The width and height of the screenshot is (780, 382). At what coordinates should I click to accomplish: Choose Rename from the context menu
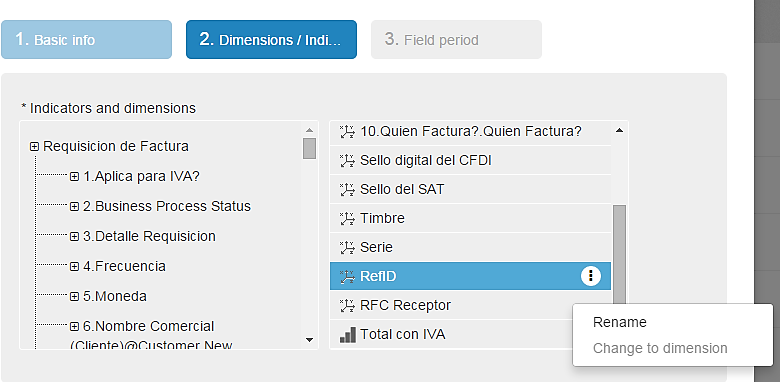pos(619,322)
